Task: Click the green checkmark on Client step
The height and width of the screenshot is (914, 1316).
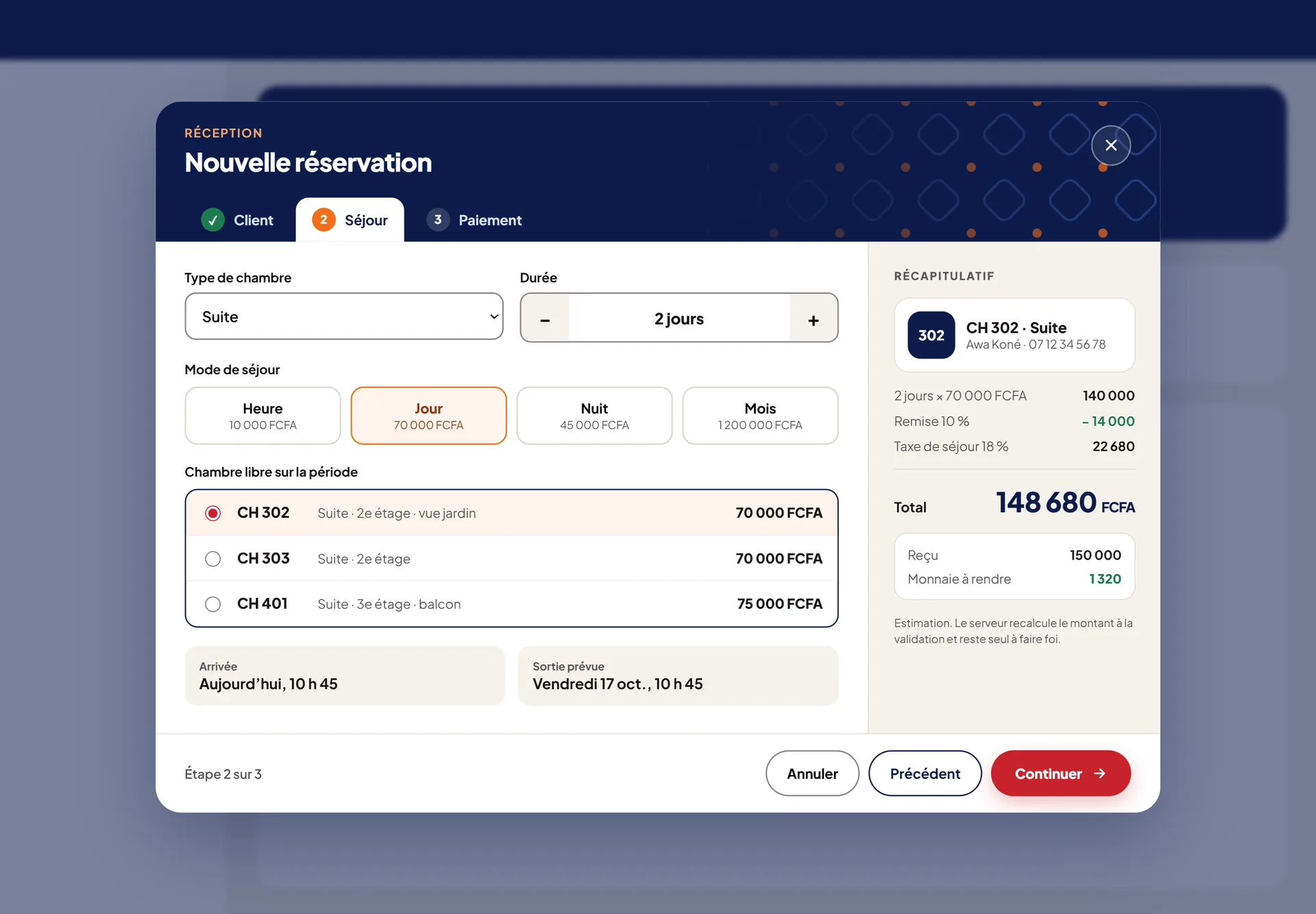Action: 212,220
